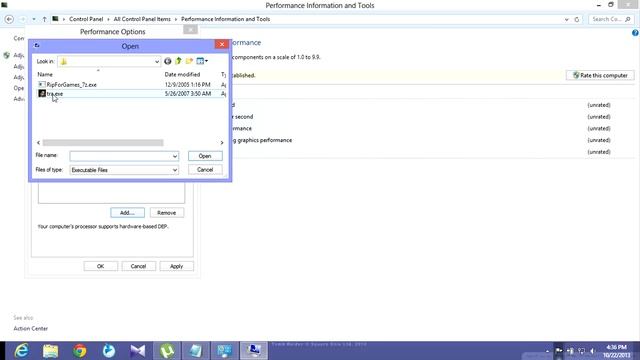Click the horizontal scrollbar thumb in file list
640x360 pixels.
click(103, 143)
